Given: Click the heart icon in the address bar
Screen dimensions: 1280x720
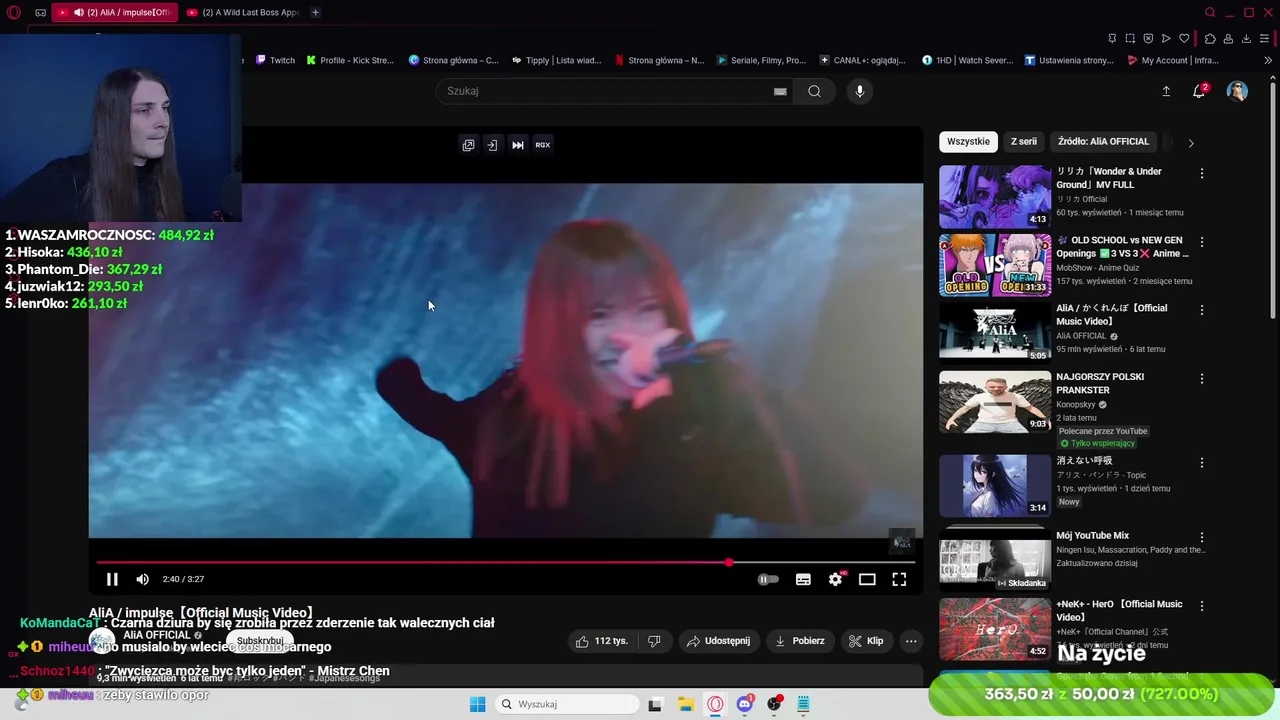Looking at the screenshot, I should tap(1184, 39).
